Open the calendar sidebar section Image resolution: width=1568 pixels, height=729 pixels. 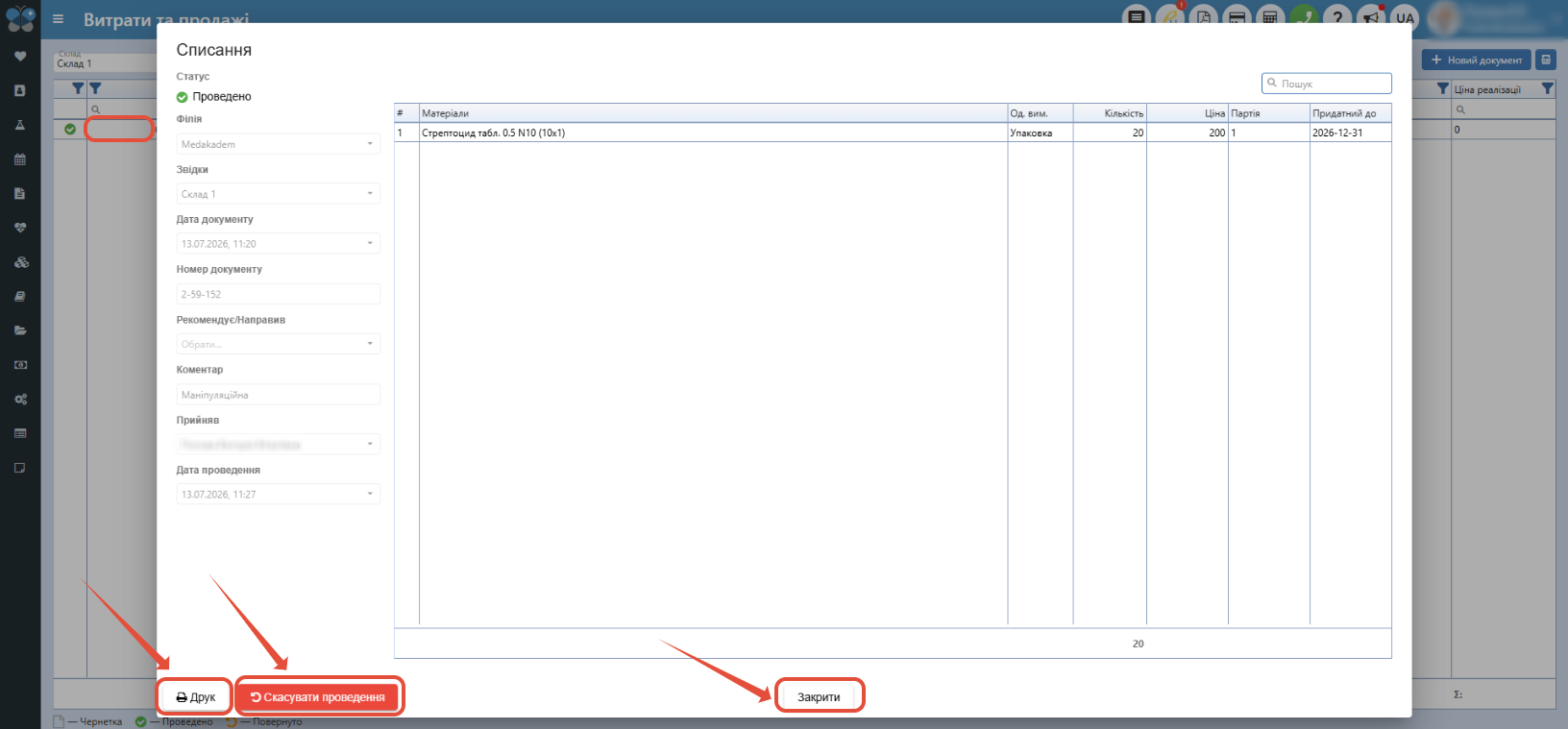tap(20, 159)
